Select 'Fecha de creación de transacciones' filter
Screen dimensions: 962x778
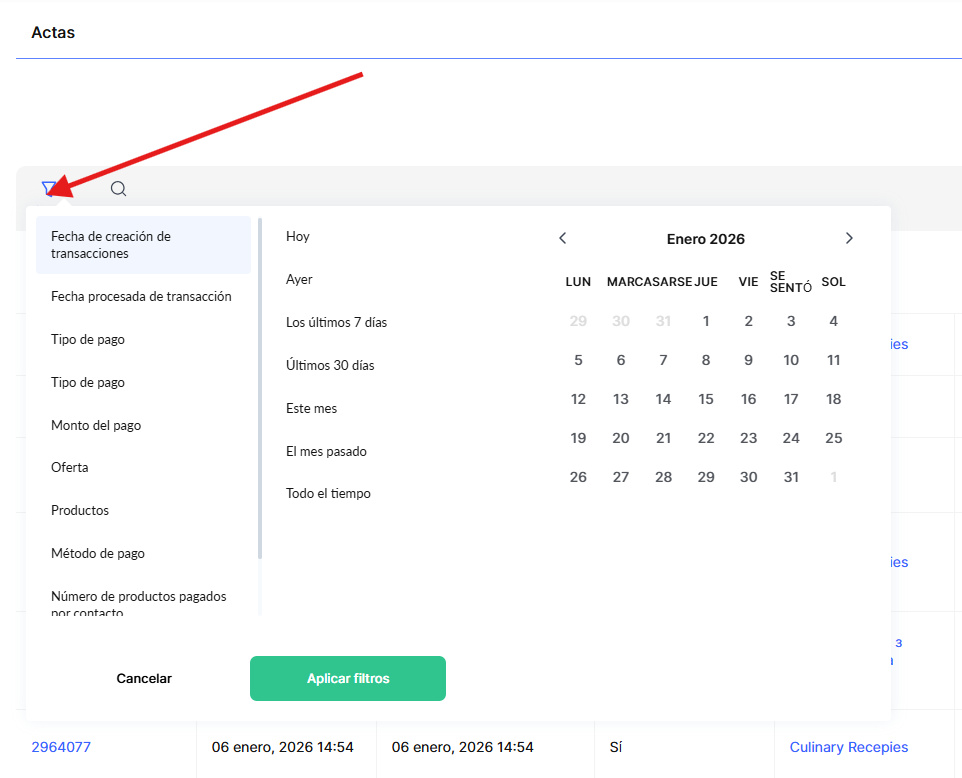pos(143,245)
